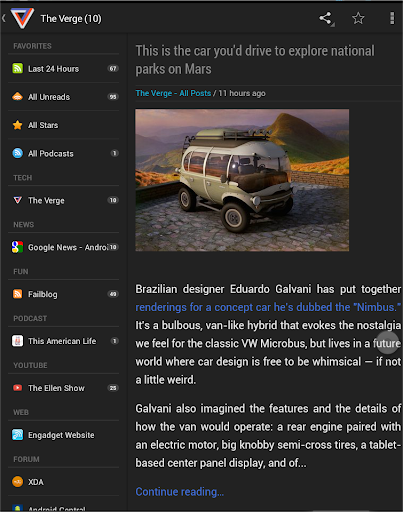403x512 pixels.
Task: Click Continue reading link
Action: pos(179,492)
